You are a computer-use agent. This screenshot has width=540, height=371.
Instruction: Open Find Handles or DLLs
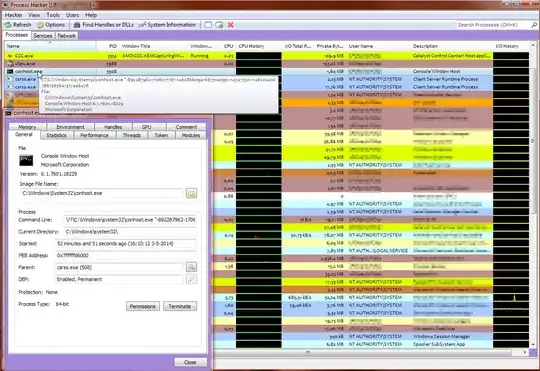tap(104, 25)
